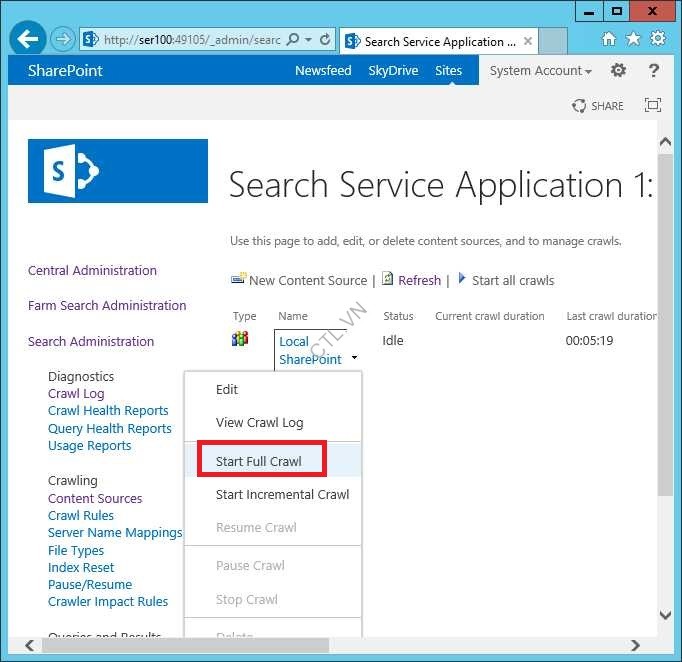Viewport: 682px width, 662px height.
Task: Select Start Incremental Crawl menu entry
Action: [x=282, y=495]
